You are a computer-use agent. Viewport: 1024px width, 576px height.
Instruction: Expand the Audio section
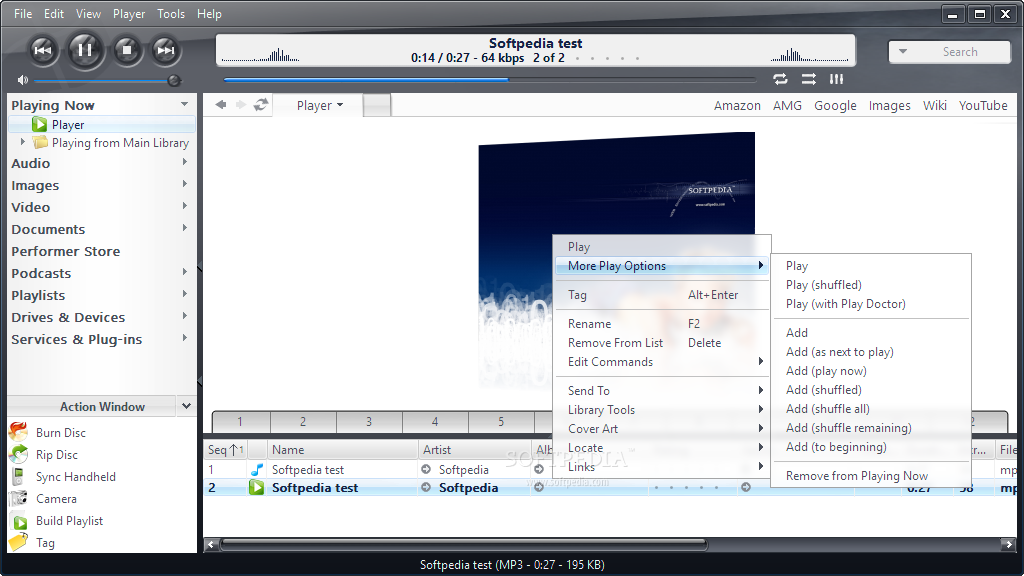(185, 162)
